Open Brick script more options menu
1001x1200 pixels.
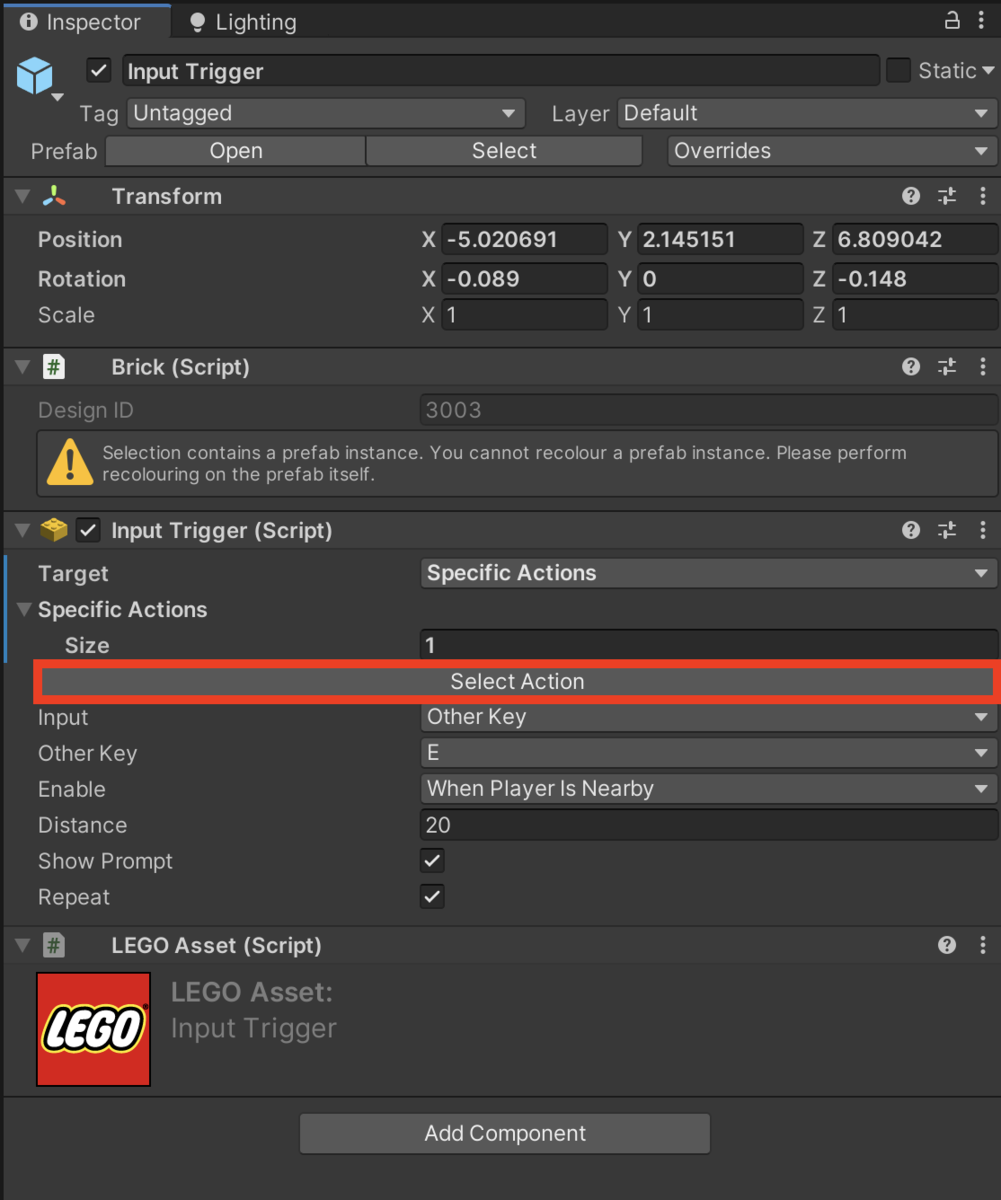click(x=983, y=367)
